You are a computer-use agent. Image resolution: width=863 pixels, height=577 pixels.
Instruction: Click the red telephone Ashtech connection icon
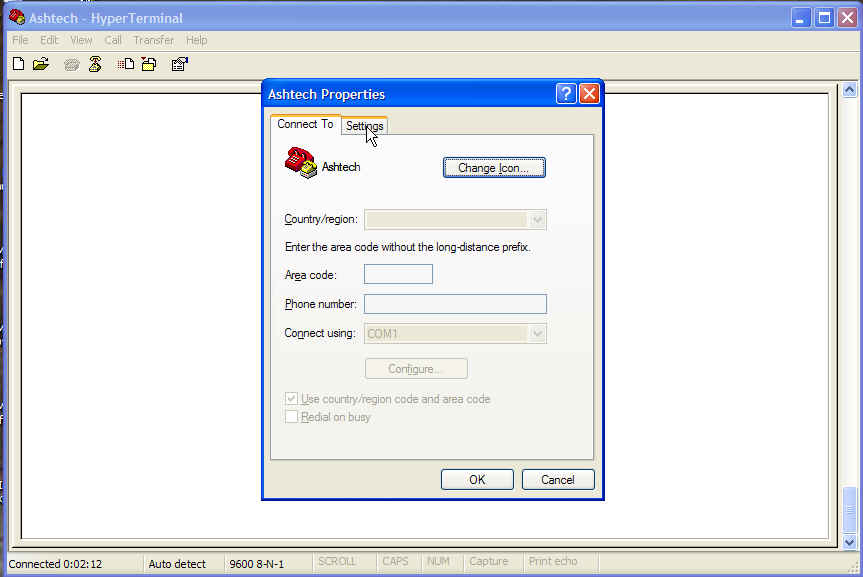point(300,162)
